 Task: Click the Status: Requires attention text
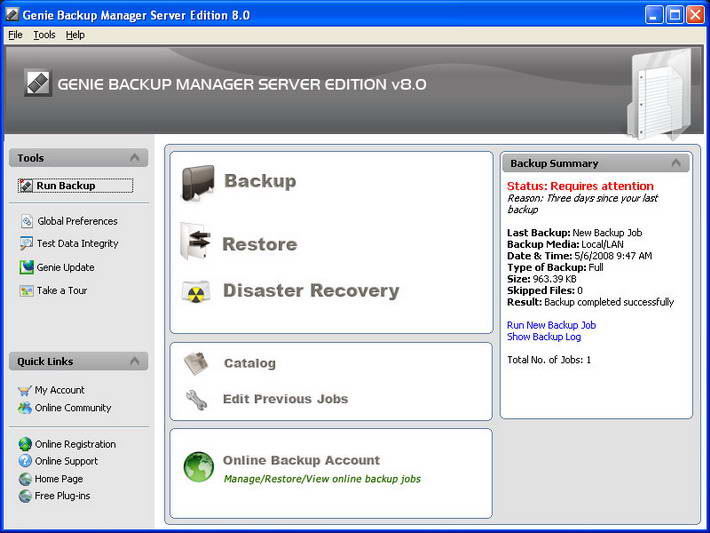point(580,186)
